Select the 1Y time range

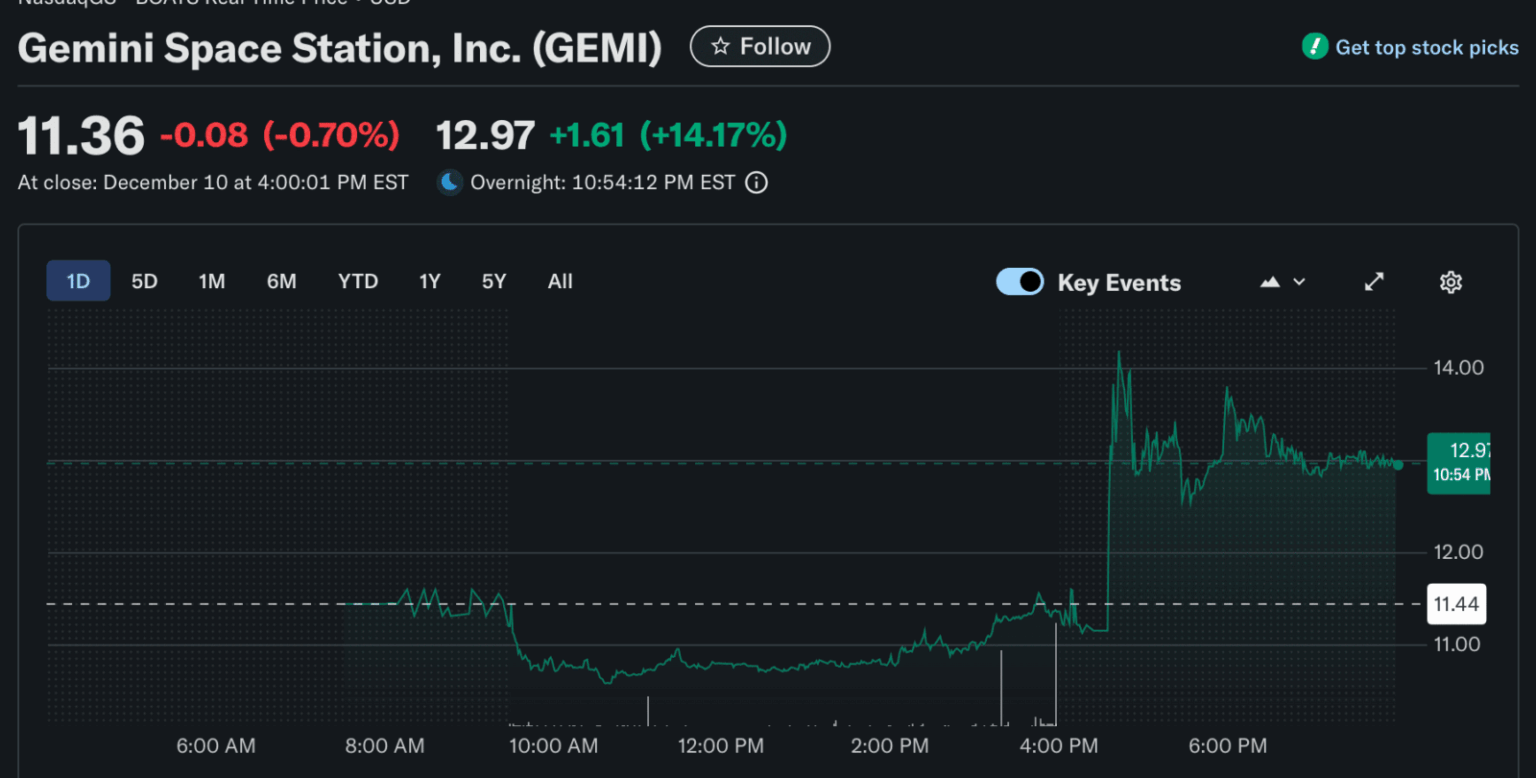pos(429,282)
